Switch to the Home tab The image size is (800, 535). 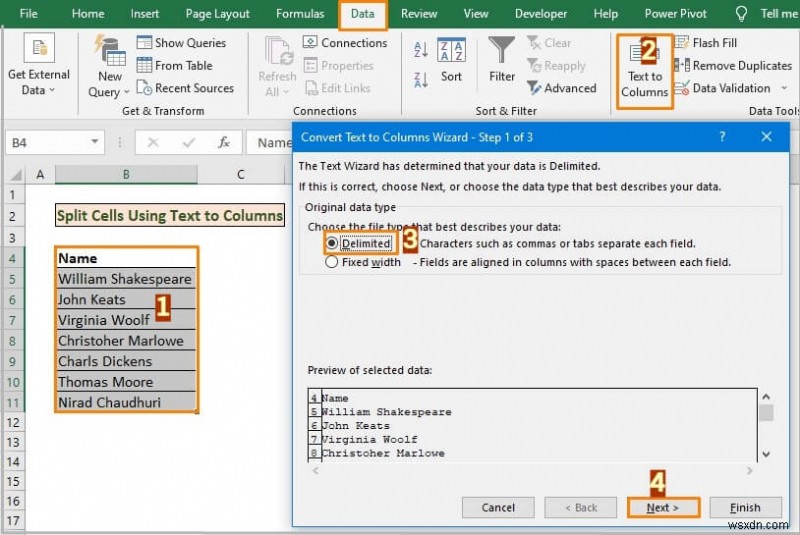pyautogui.click(x=88, y=14)
